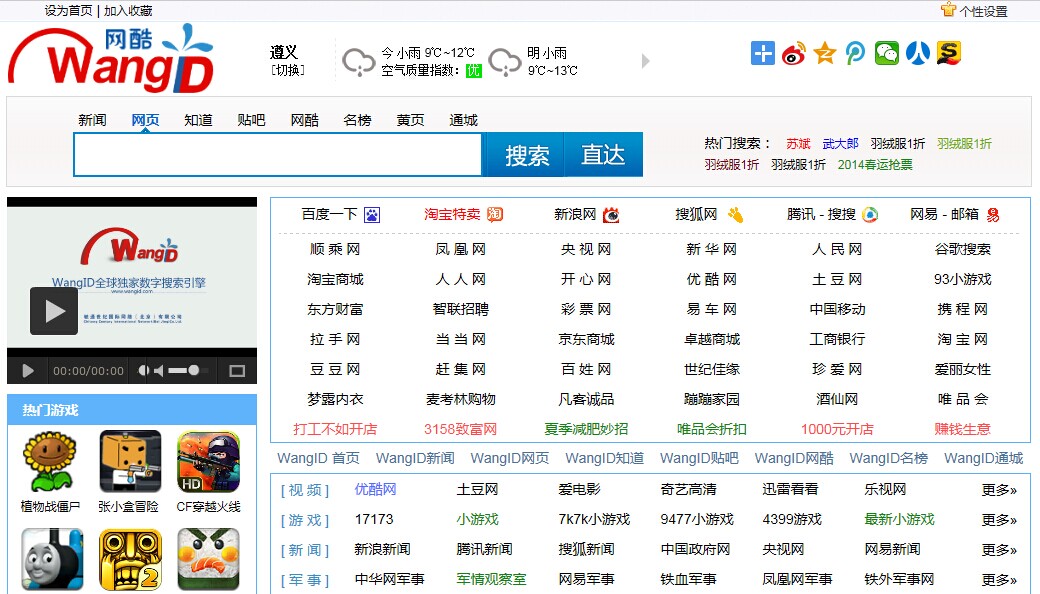Open the WangID通城 navigation link
Viewport: 1040px width, 594px height.
(984, 458)
